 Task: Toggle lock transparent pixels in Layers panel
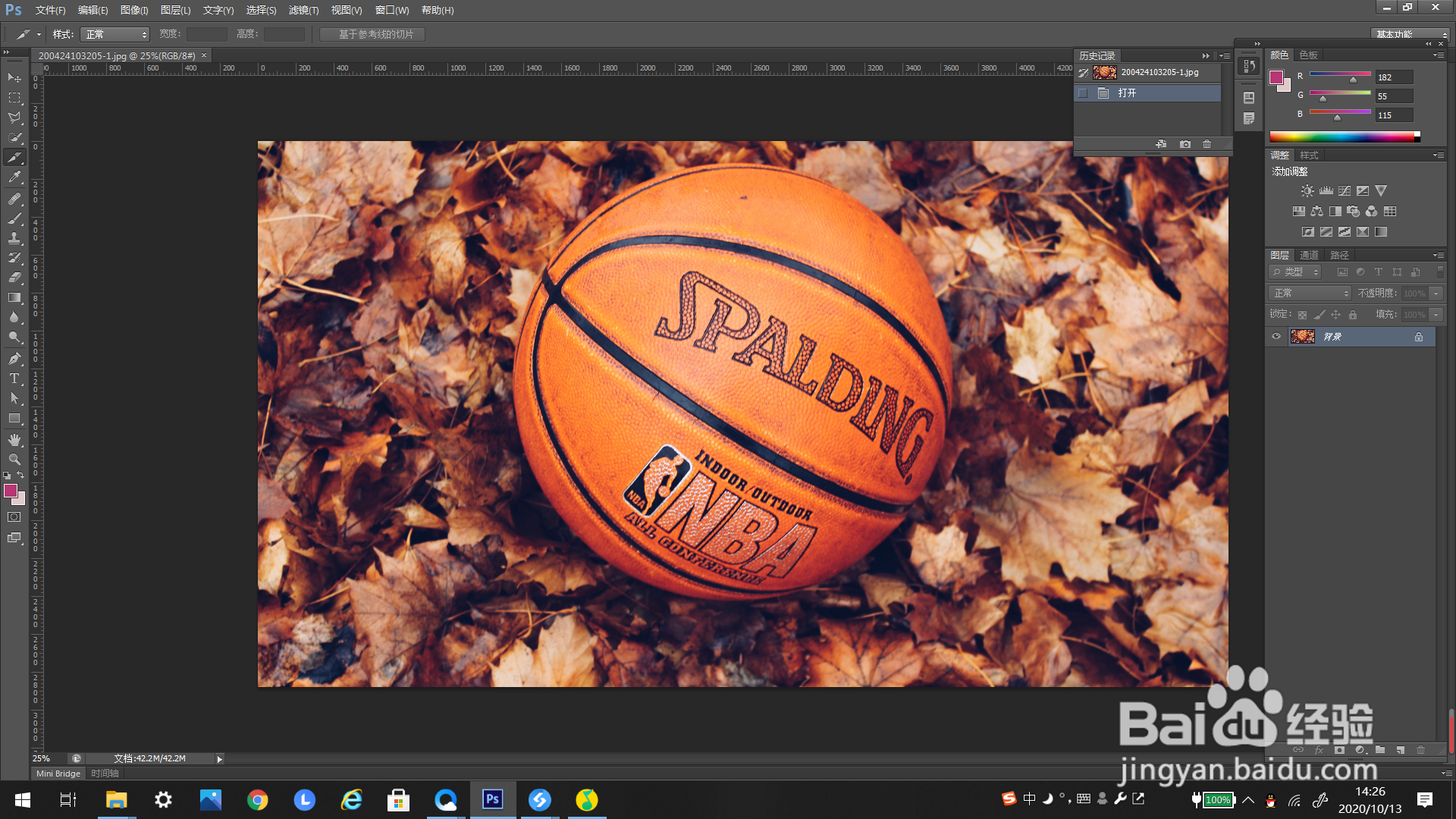[1302, 315]
